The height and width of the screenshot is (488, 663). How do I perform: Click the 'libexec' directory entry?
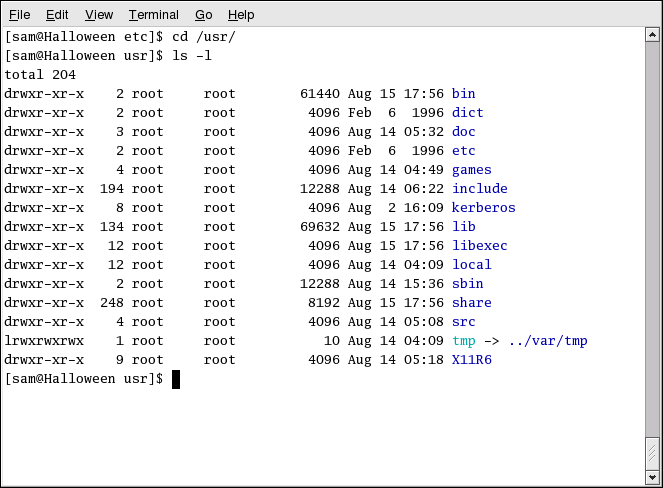(x=480, y=246)
